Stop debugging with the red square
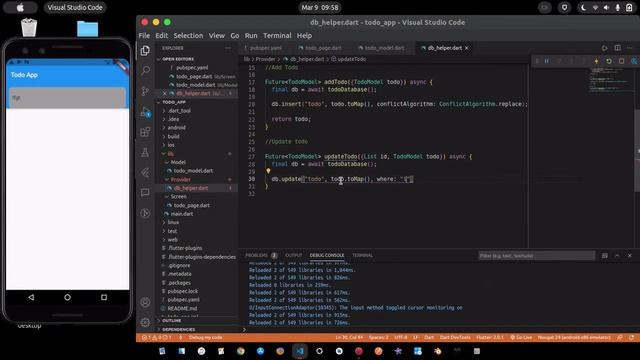This screenshot has height=360, width=640. [622, 61]
